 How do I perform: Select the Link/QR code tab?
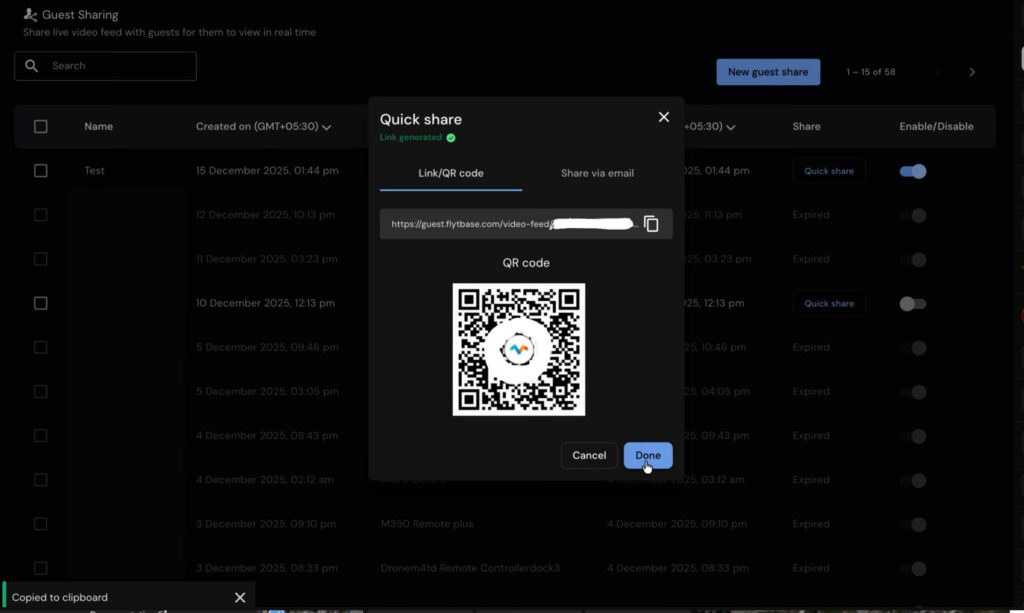(450, 173)
